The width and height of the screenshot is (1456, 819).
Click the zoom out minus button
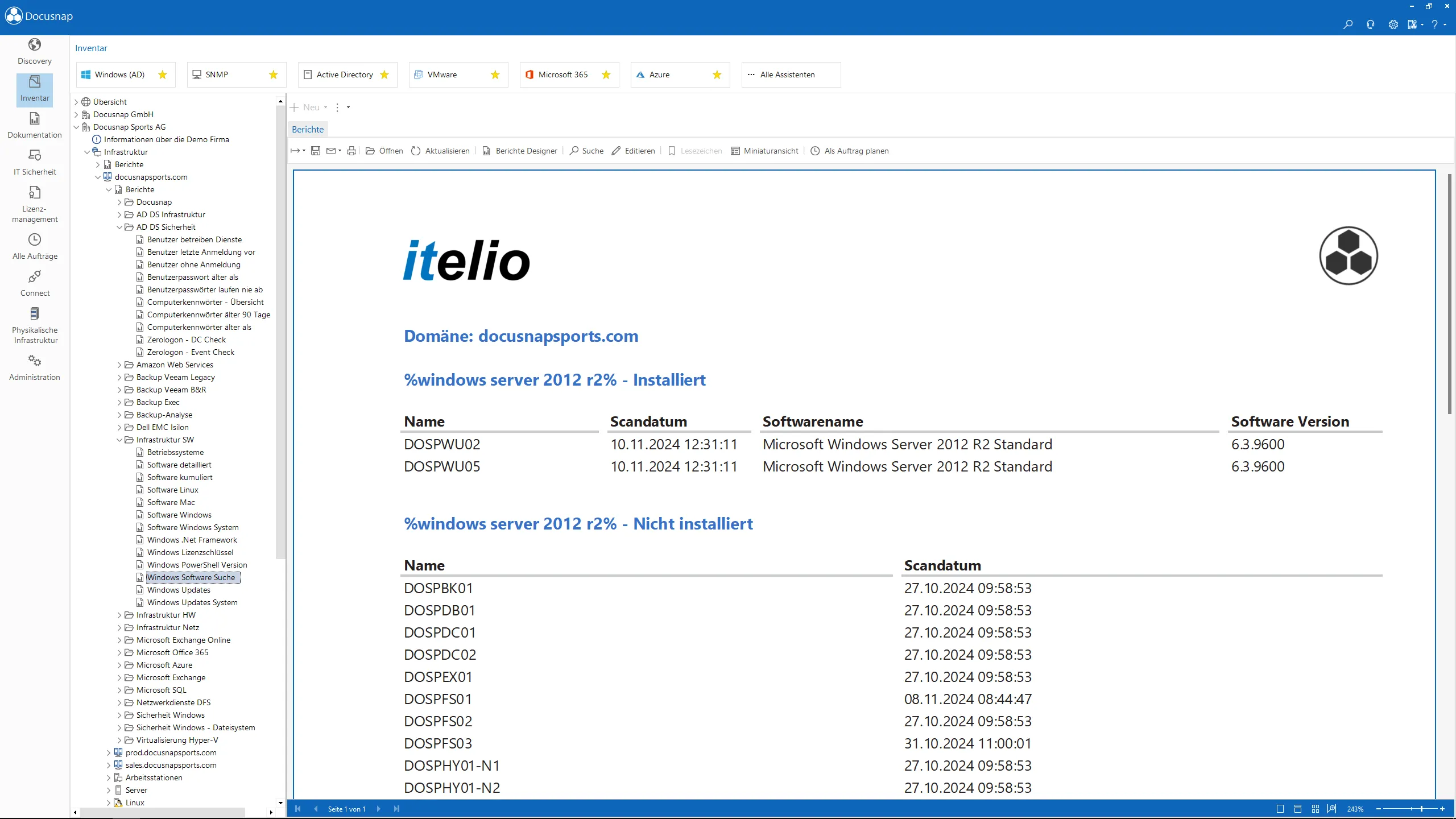pos(1379,809)
